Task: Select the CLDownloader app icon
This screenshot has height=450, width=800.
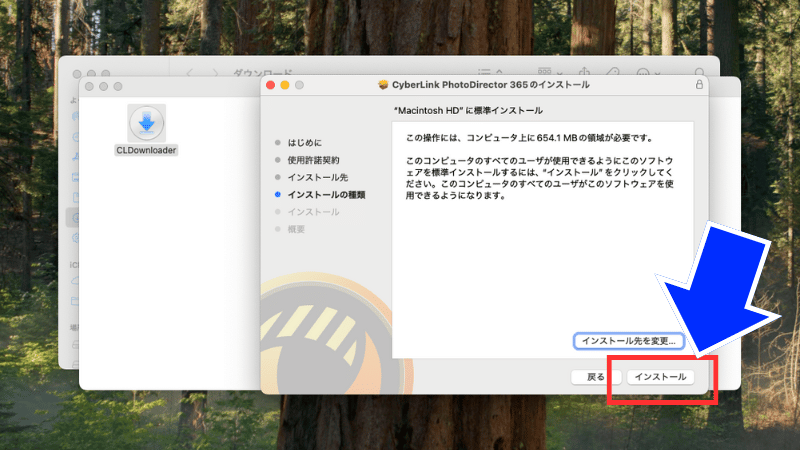Action: [x=146, y=123]
